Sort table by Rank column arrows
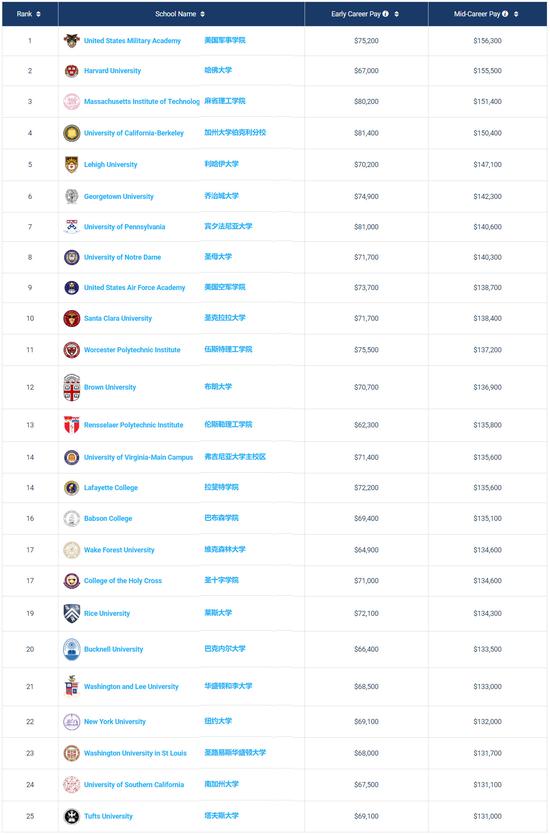This screenshot has height=835, width=550. (38, 14)
